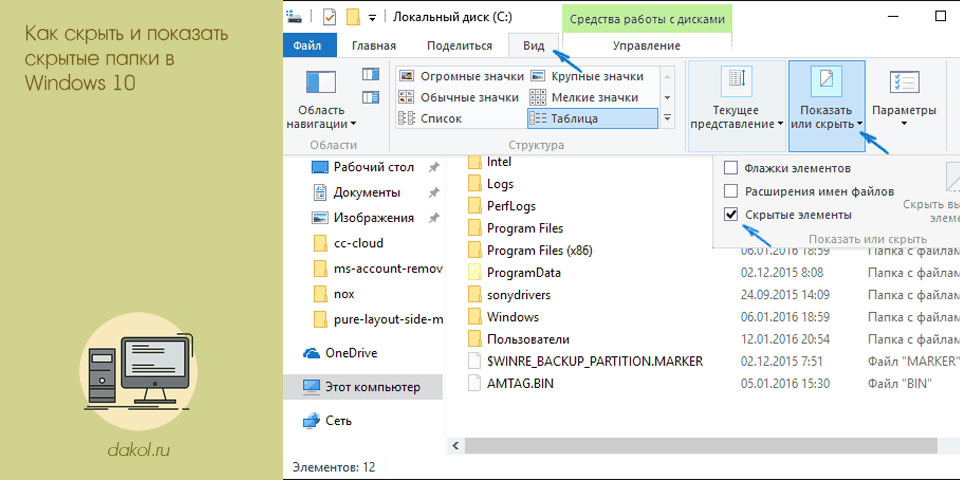The height and width of the screenshot is (480, 960).
Task: Select the Program Files (x86) folder
Action: point(530,250)
